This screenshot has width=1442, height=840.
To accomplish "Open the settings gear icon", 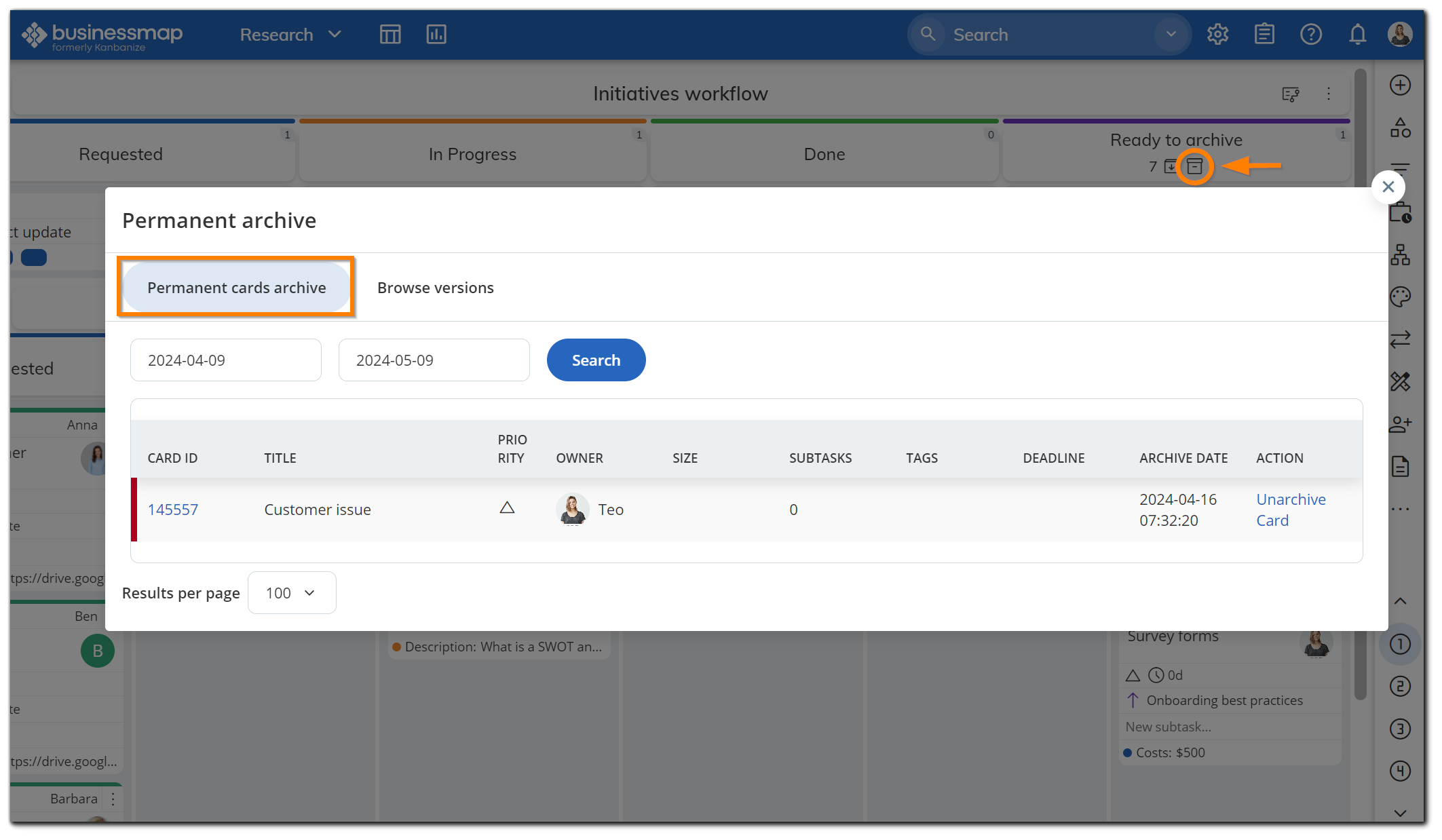I will [x=1217, y=34].
